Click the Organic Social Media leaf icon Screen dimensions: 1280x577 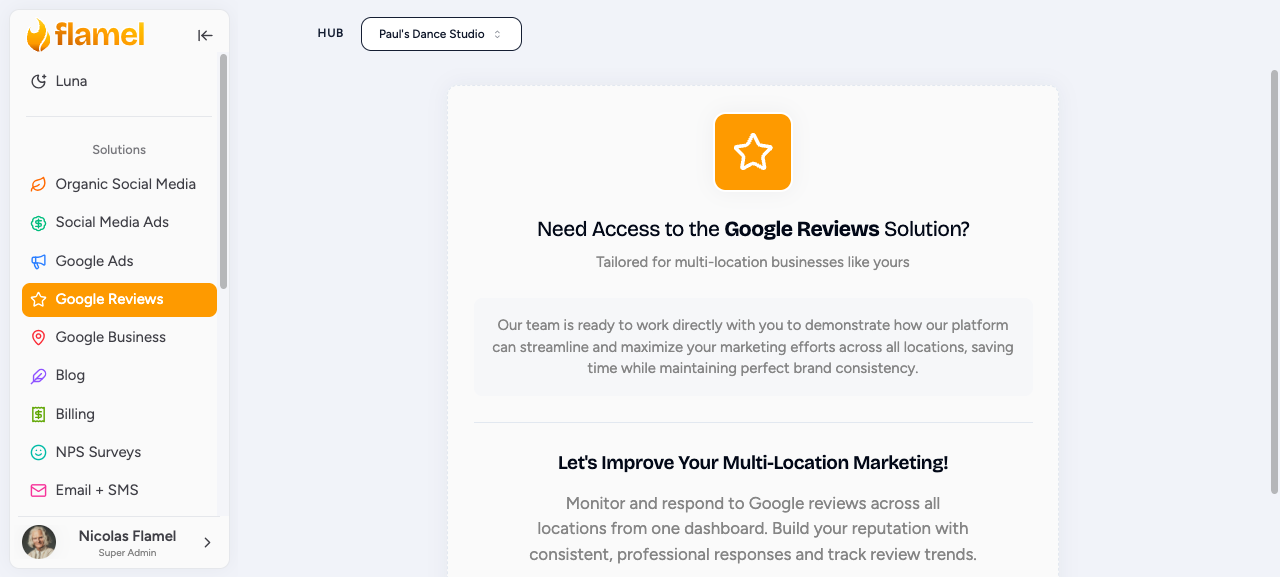(39, 184)
